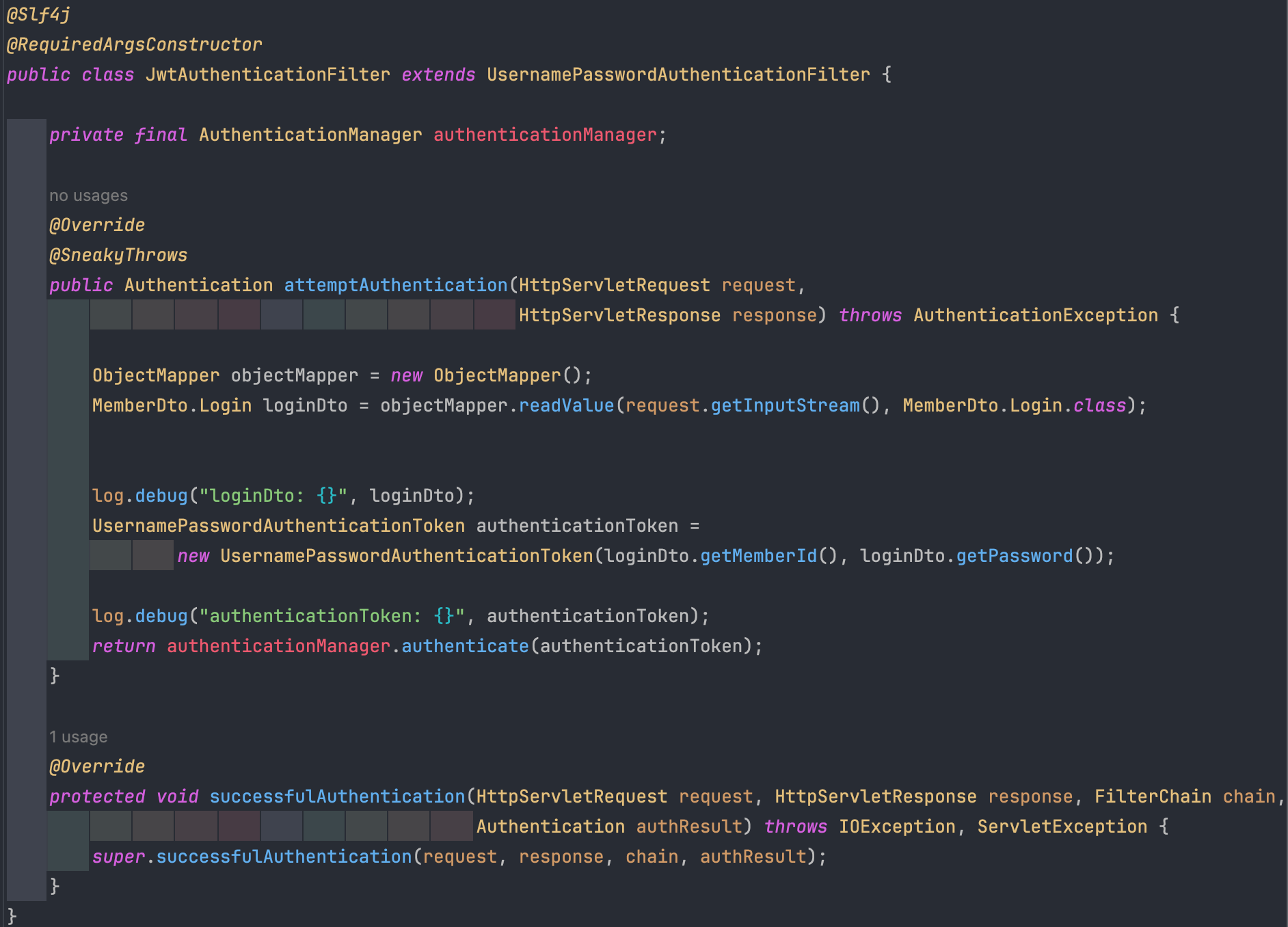
Task: Click the @RequiredArgsConstructor annotation
Action: [134, 44]
